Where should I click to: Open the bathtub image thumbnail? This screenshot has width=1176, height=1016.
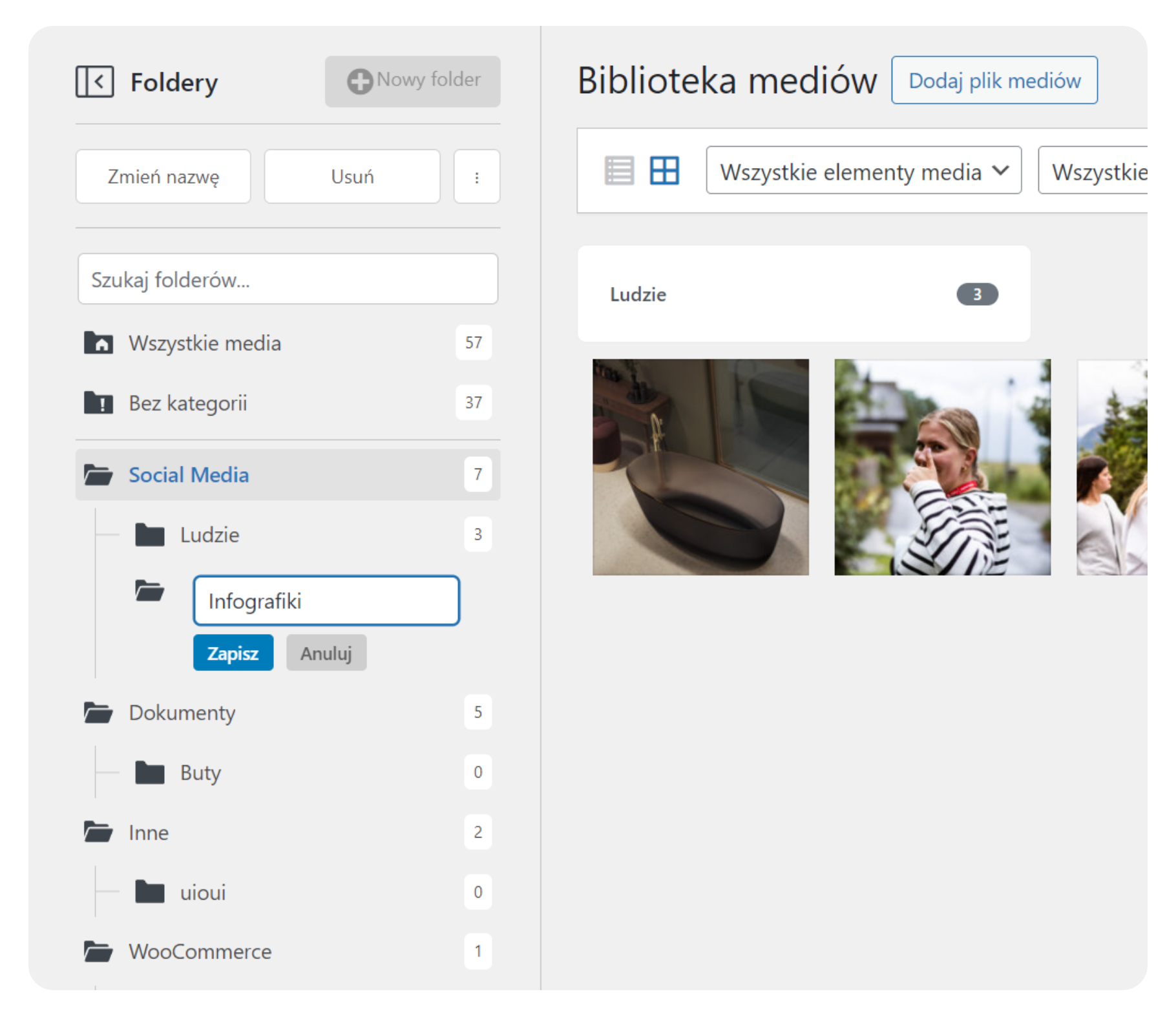pos(700,467)
